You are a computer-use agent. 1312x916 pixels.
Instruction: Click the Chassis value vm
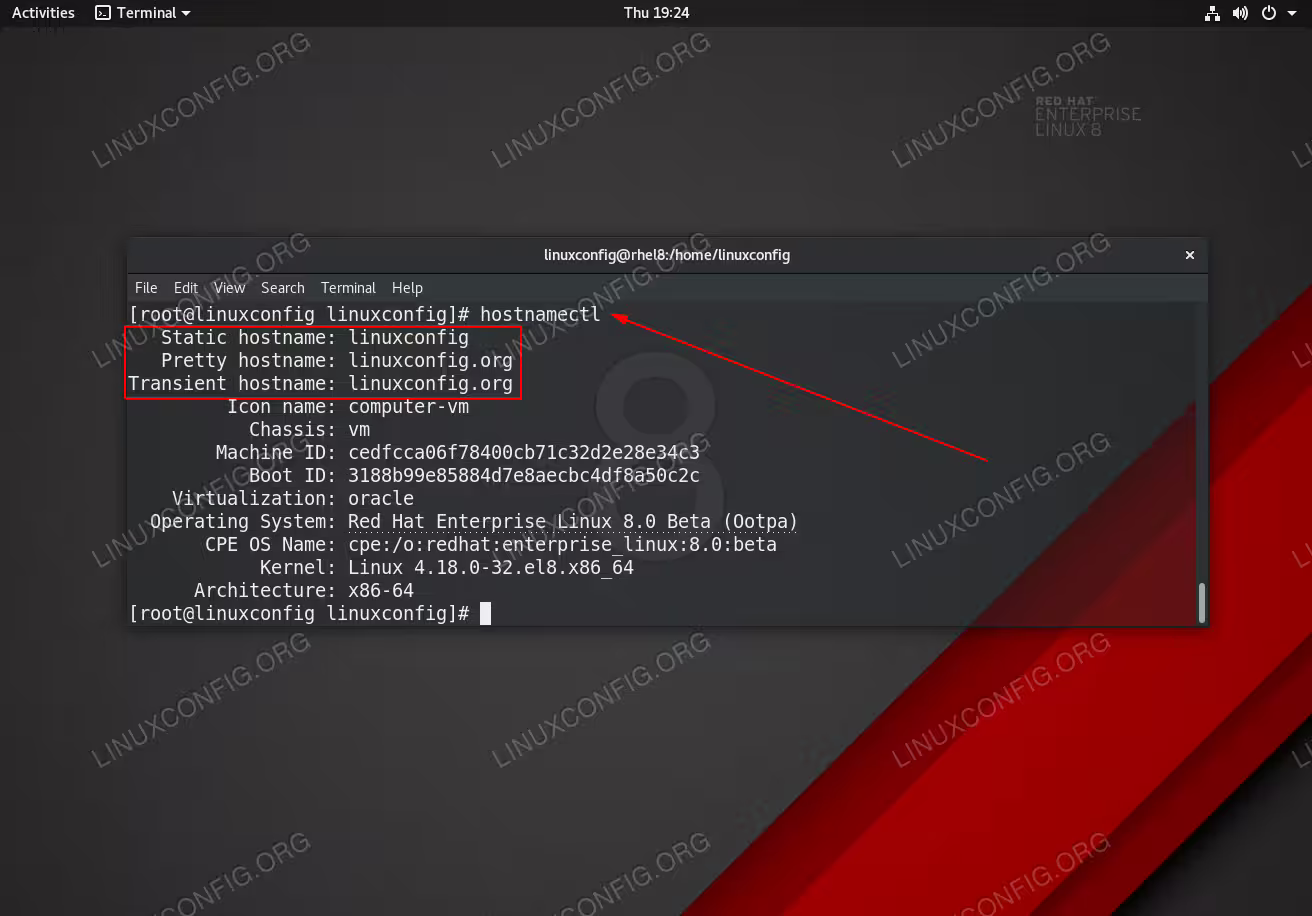359,429
